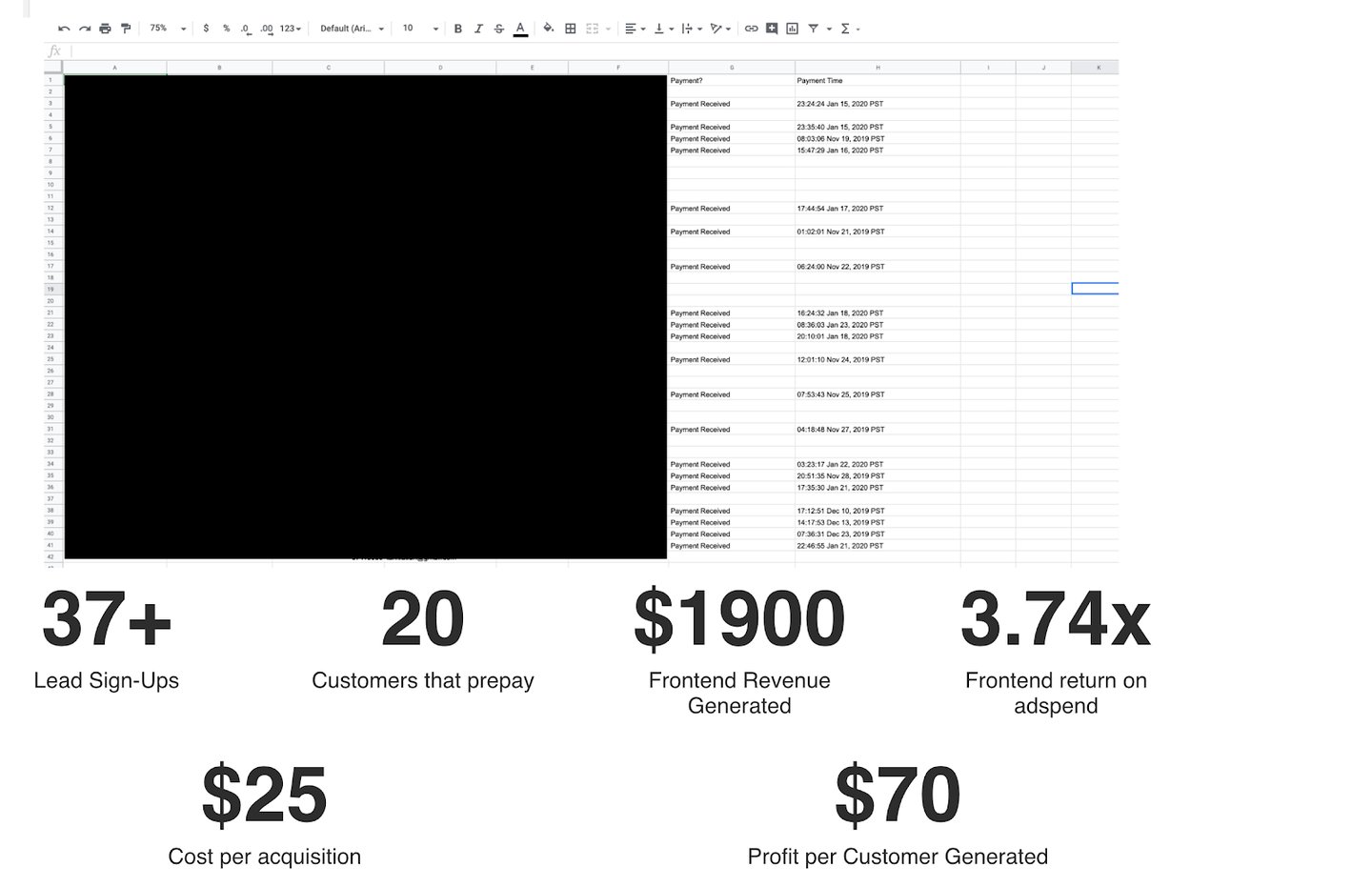The height and width of the screenshot is (887, 1372).
Task: Click '07:53:43 Nov 25, 2019 PST' cell
Action: pyautogui.click(x=878, y=394)
